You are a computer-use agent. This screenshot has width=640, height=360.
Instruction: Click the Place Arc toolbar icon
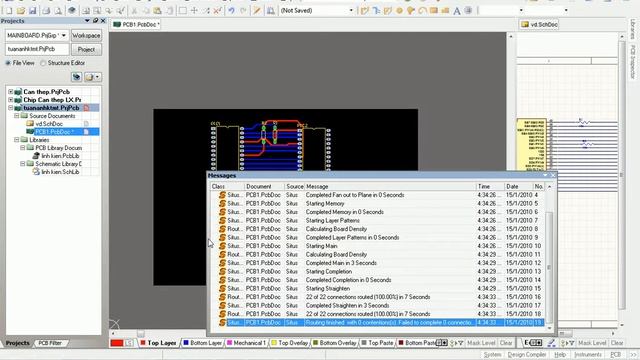(x=422, y=10)
